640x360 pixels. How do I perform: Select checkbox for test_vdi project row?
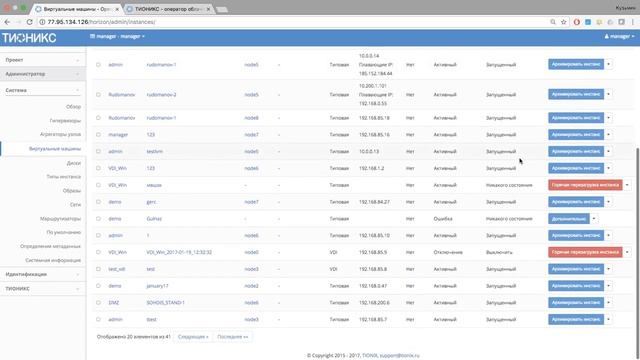(x=98, y=269)
